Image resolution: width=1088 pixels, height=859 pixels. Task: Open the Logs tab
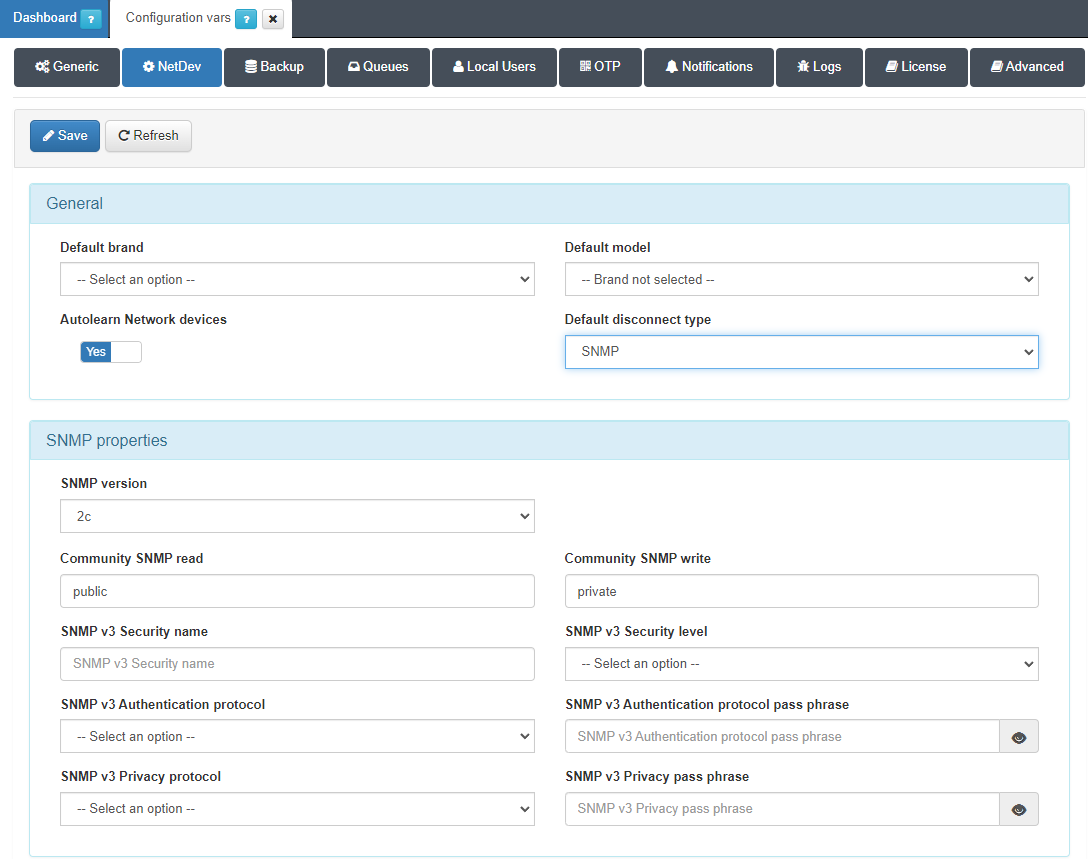[819, 67]
